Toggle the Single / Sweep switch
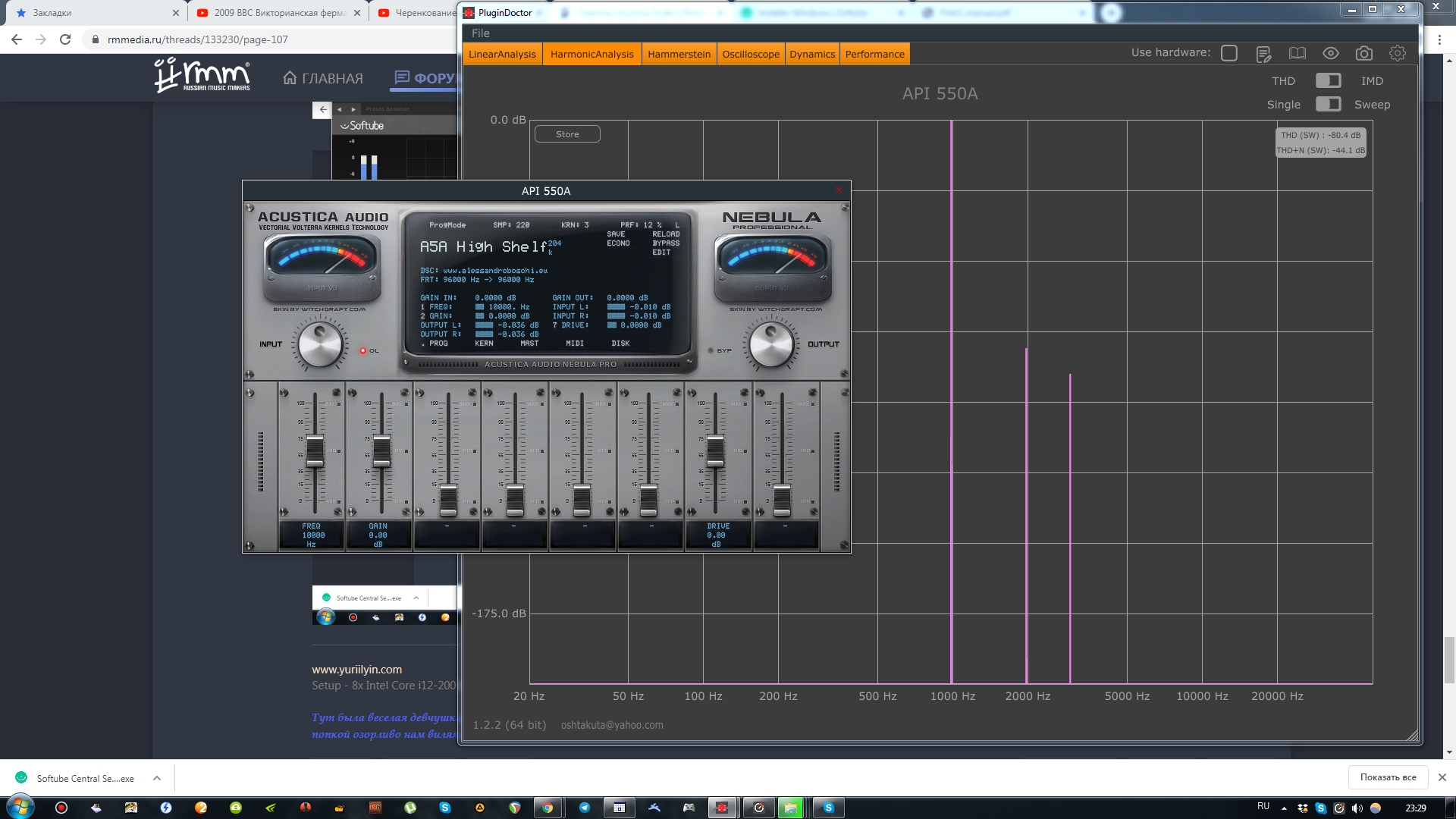This screenshot has height=819, width=1456. 1328,104
